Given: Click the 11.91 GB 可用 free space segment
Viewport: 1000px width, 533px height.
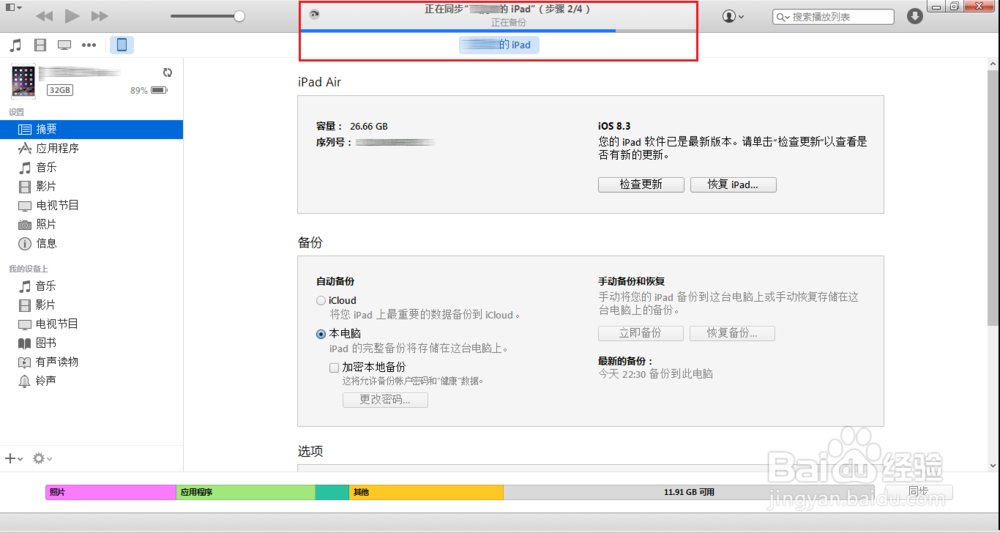Looking at the screenshot, I should tap(689, 492).
